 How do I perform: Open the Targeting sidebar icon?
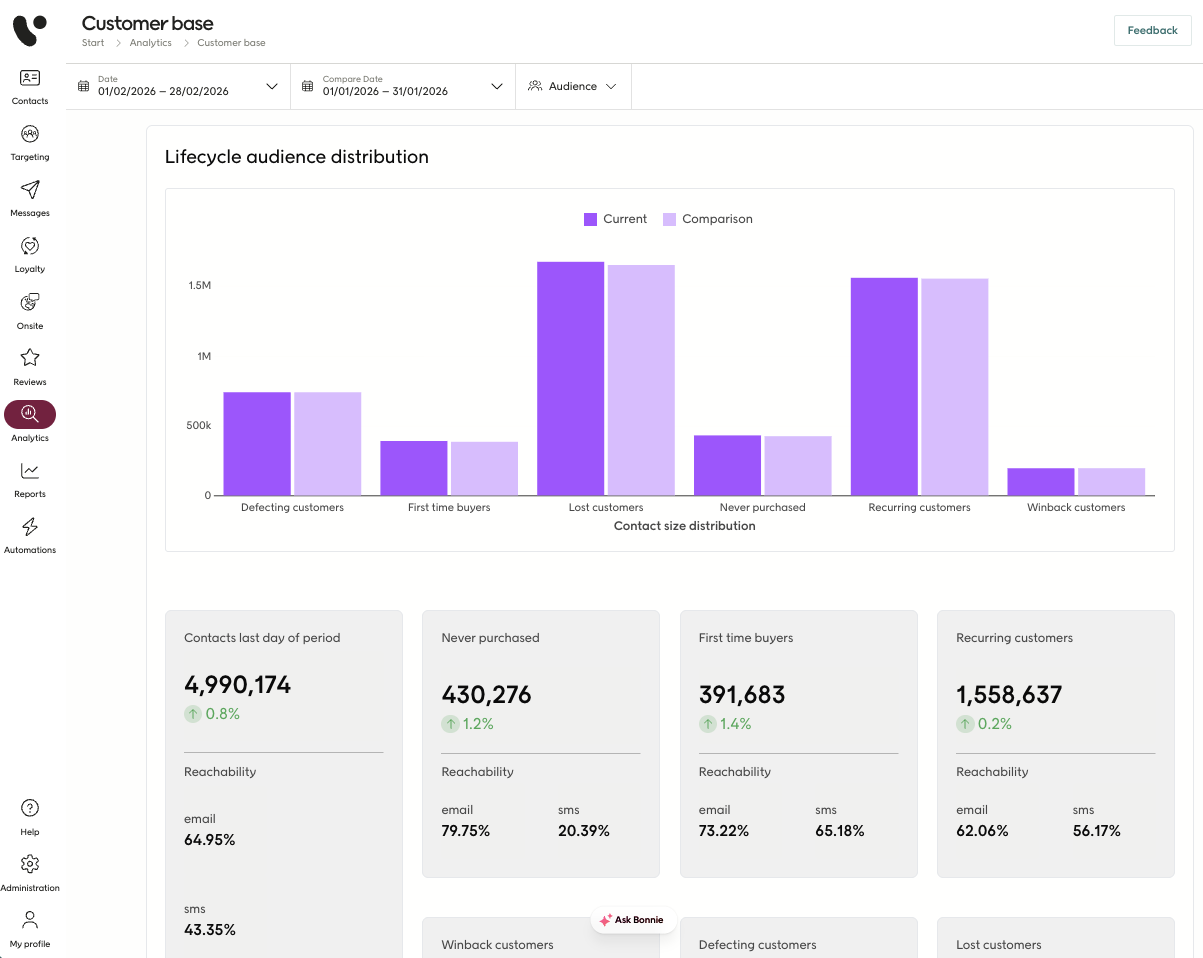click(30, 134)
